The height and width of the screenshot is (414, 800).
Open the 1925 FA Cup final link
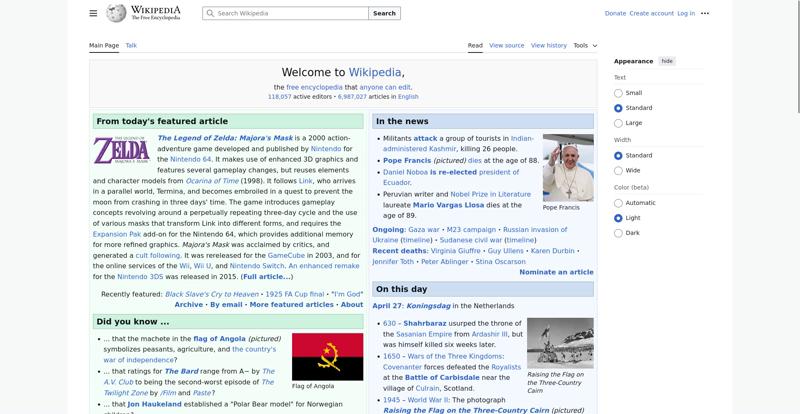coord(295,294)
